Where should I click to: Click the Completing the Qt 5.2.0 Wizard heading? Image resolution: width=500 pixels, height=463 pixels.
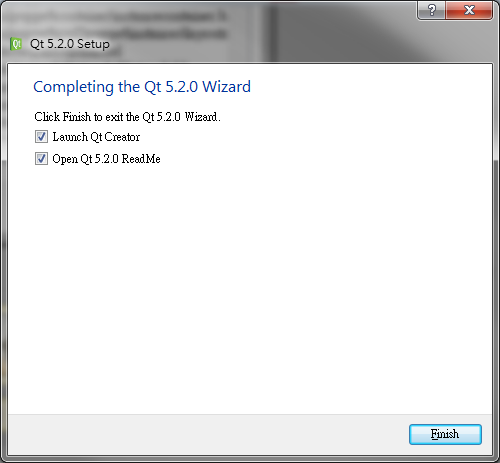tap(142, 87)
